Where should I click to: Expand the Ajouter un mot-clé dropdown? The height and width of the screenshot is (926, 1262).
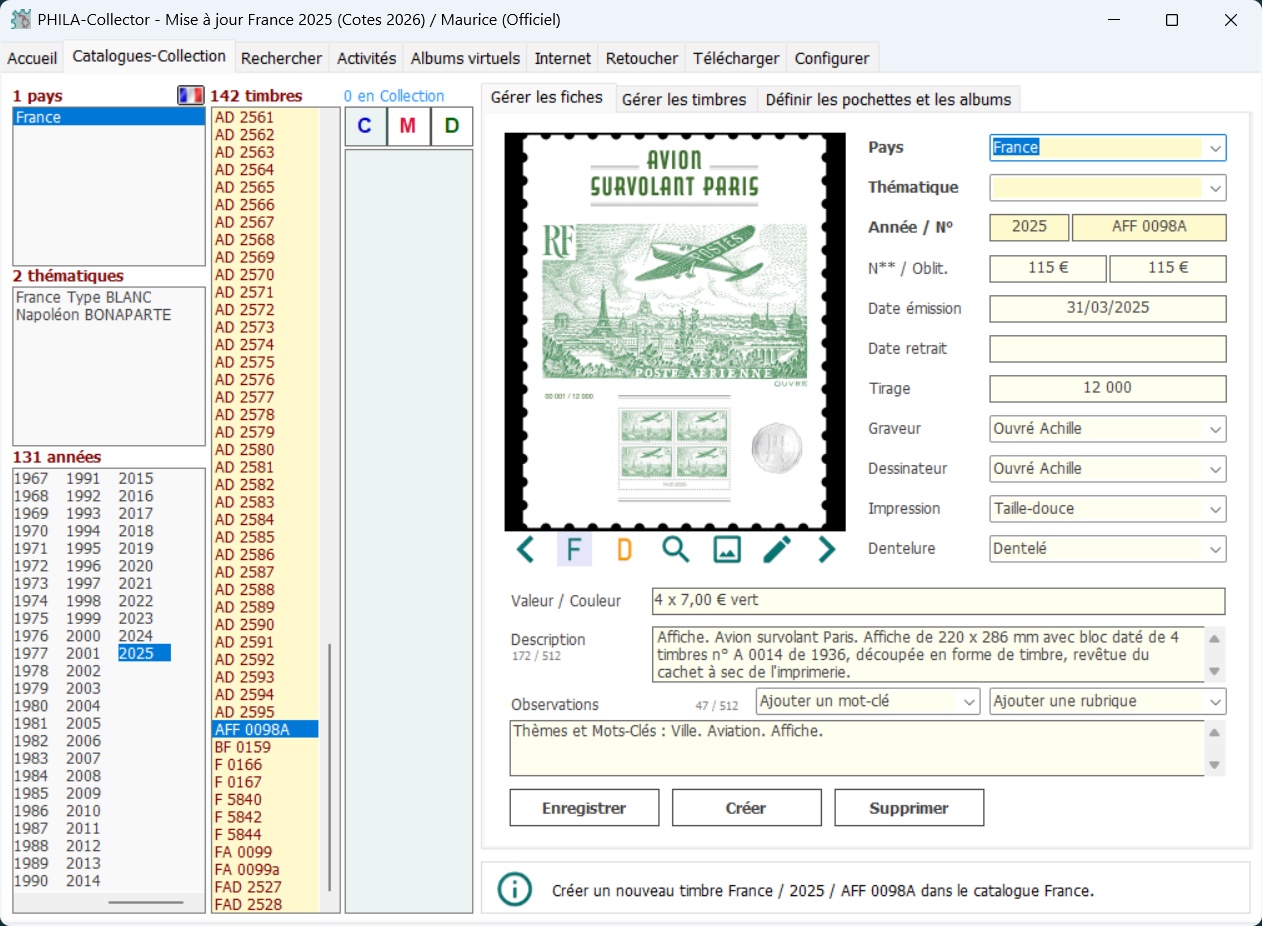click(968, 702)
